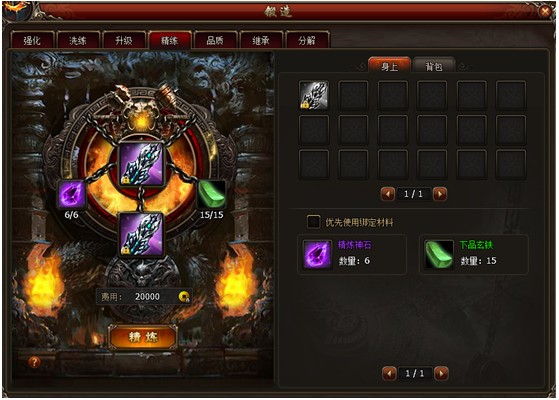
Task: Open the question mark help icon
Action: pyautogui.click(x=34, y=362)
